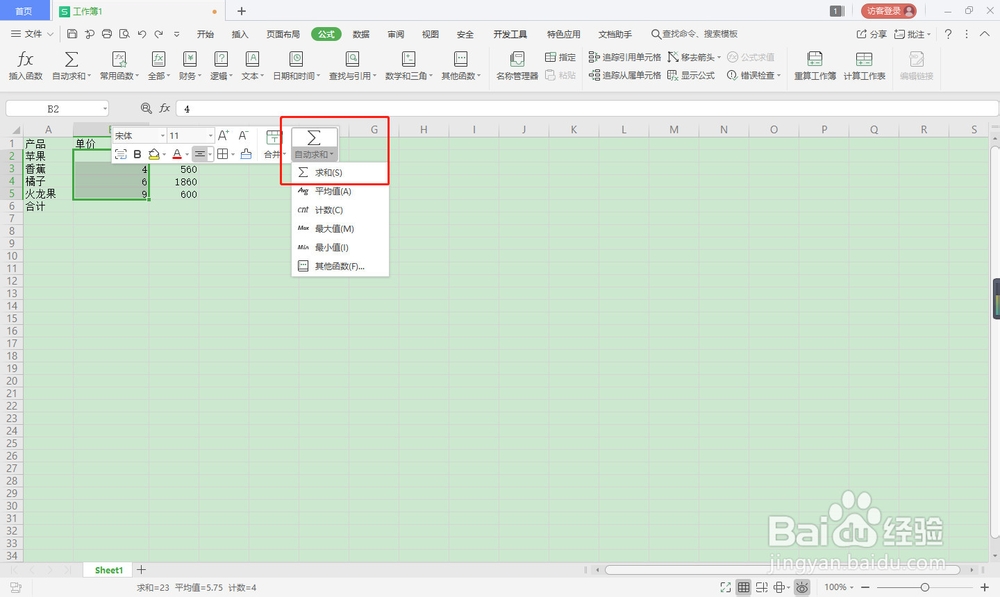The width and height of the screenshot is (1000, 597).
Task: Select 最小值(I) from the AutoSum menu
Action: (x=340, y=247)
